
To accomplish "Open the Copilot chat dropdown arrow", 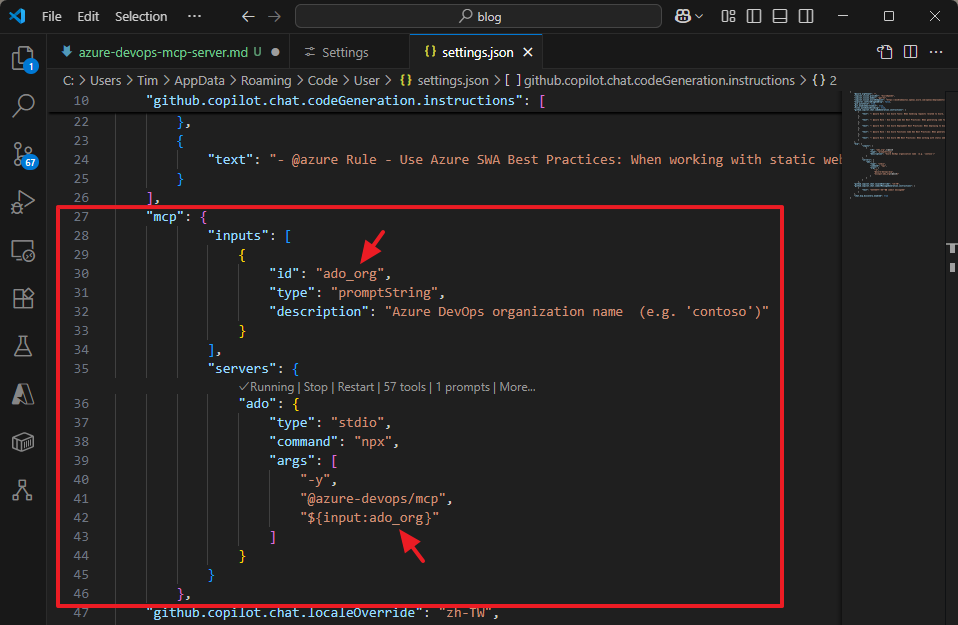I will [x=699, y=17].
